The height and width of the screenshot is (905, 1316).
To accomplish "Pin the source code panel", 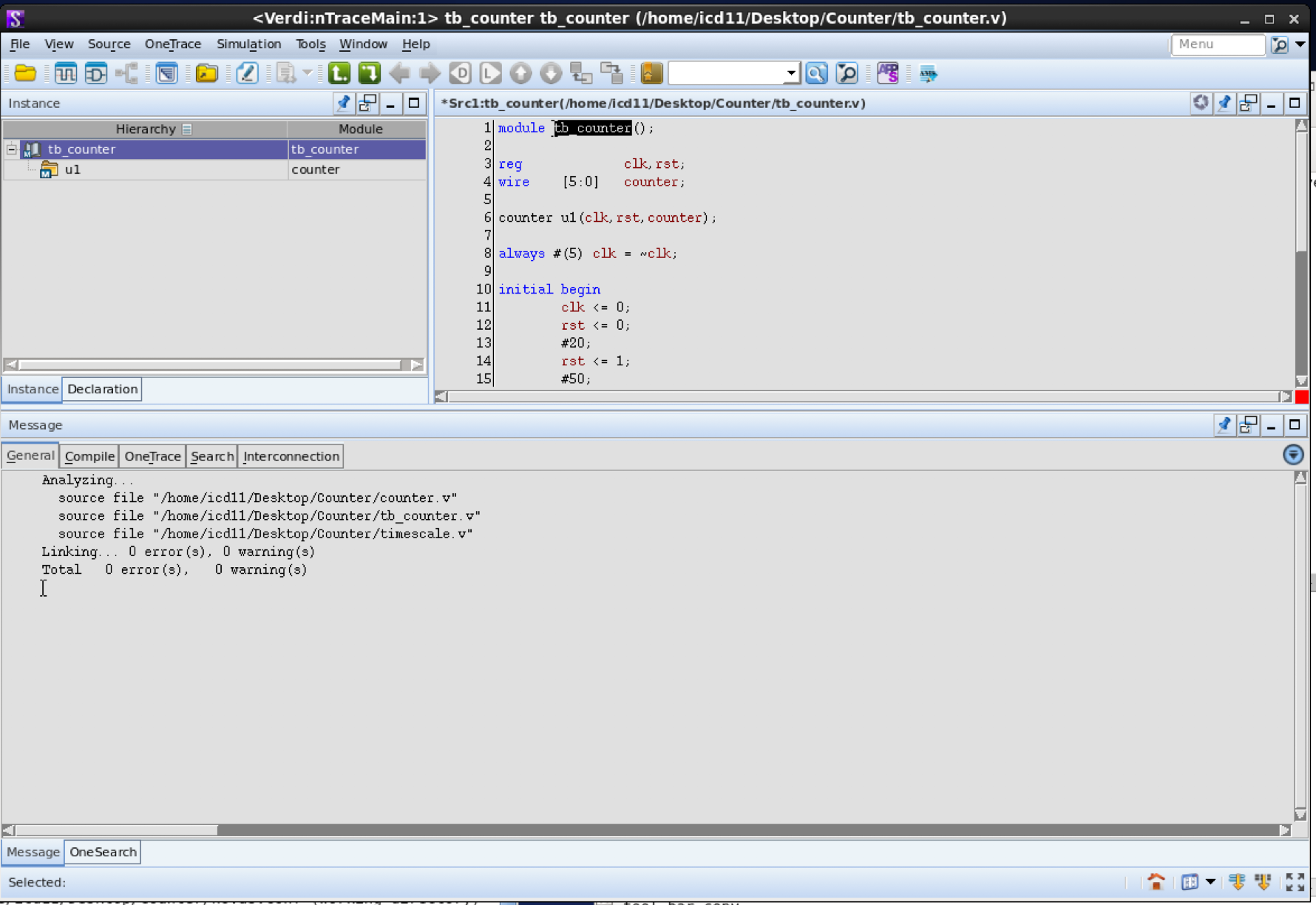I will point(1224,104).
